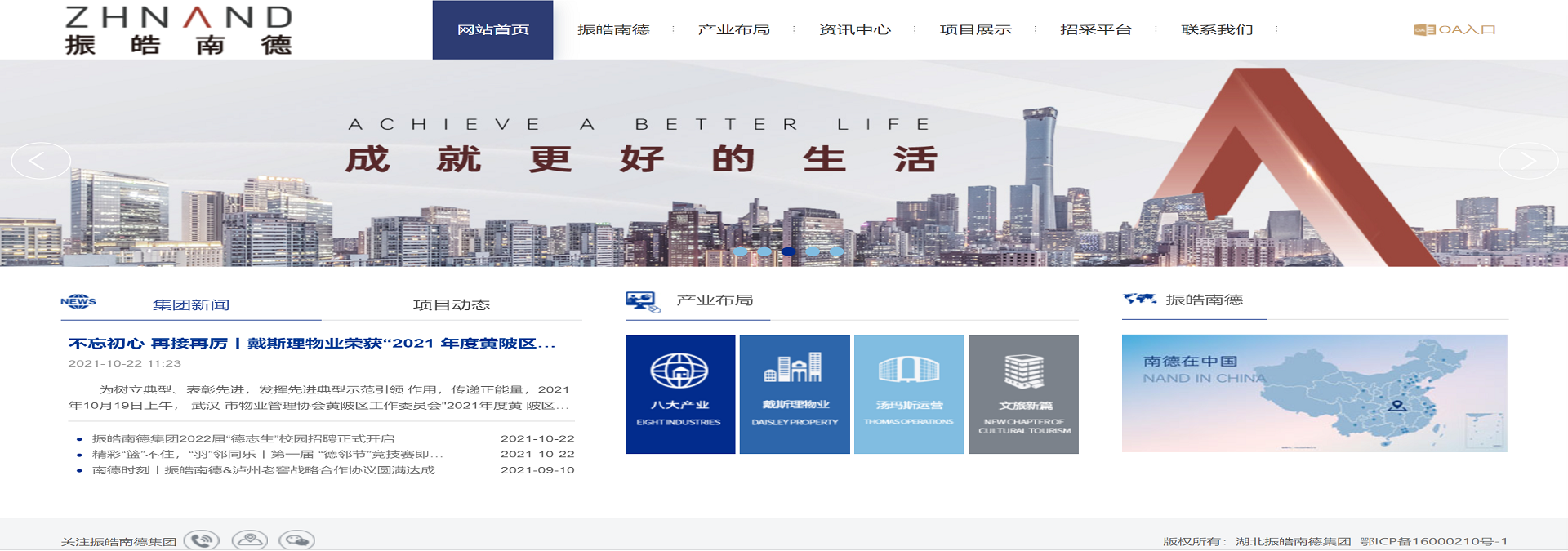This screenshot has height=551, width=1568.
Task: Click the phone contact icon in footer
Action: [x=202, y=540]
